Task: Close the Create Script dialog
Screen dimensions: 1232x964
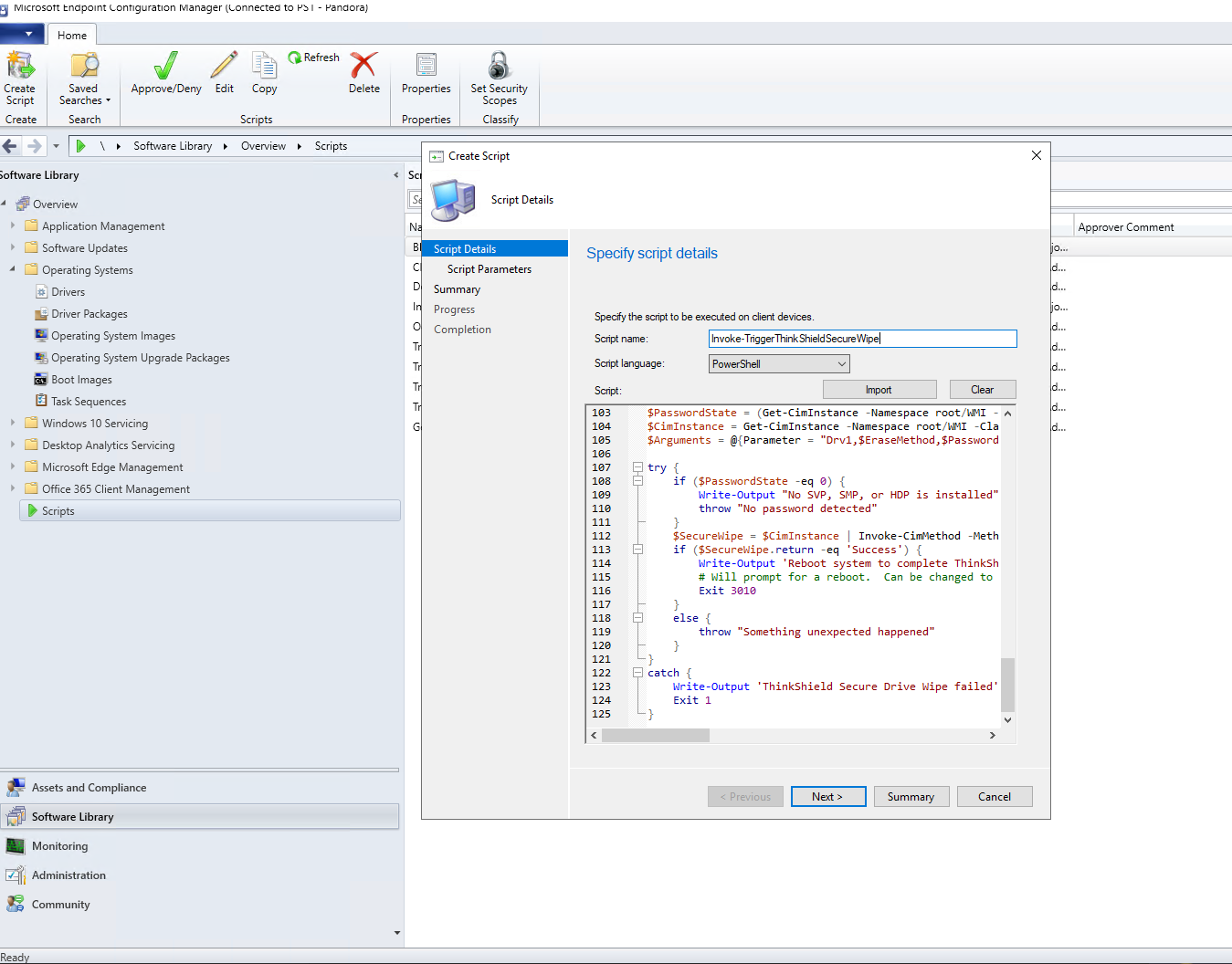Action: [x=1037, y=155]
